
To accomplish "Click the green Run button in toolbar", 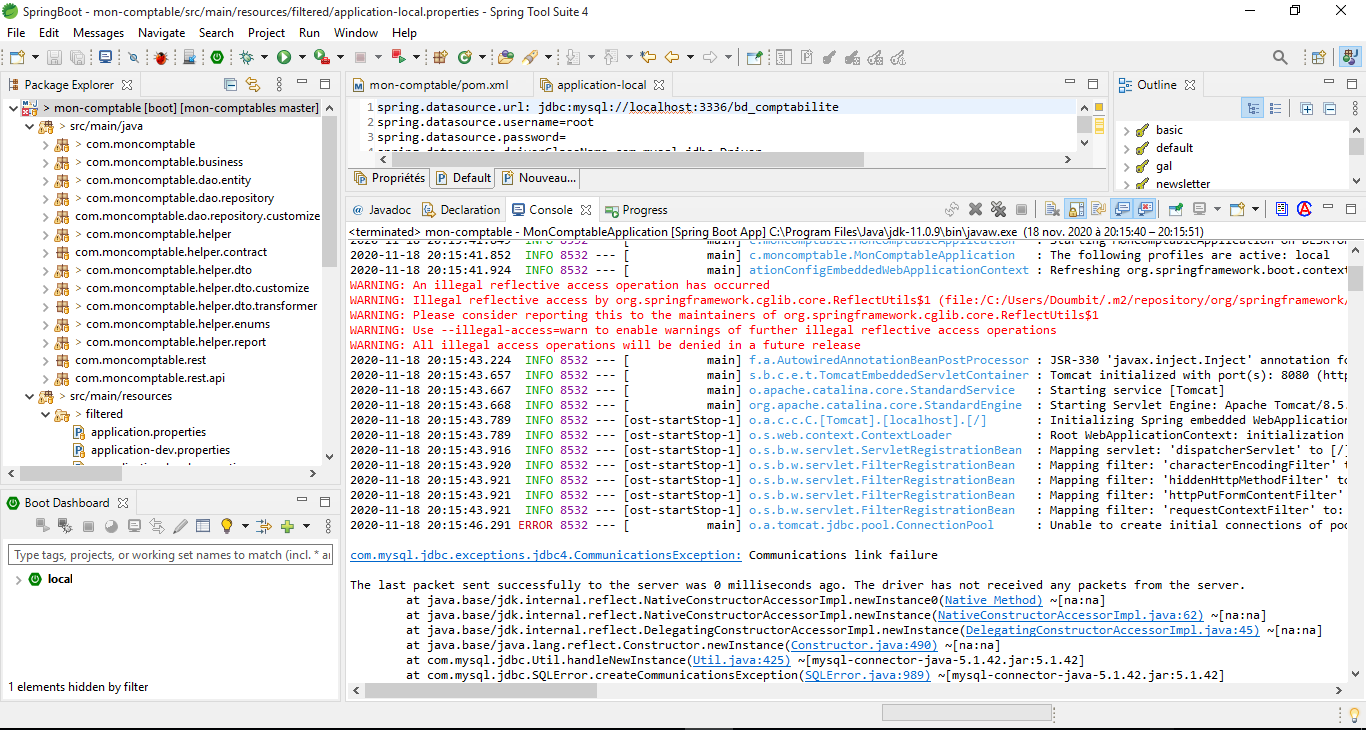I will coord(284,58).
